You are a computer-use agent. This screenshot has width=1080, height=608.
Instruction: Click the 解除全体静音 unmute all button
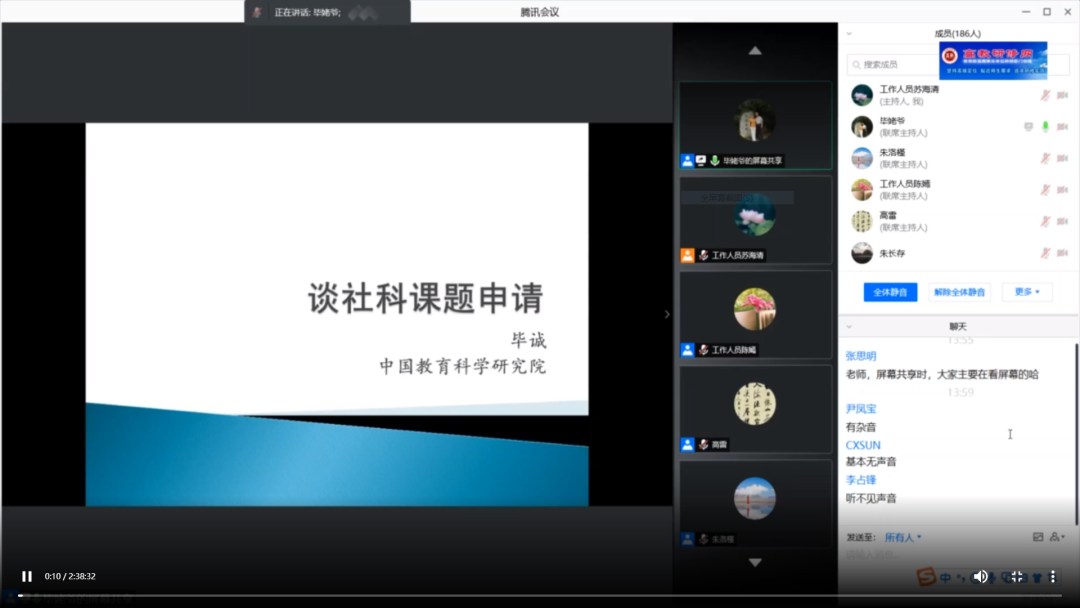click(959, 292)
